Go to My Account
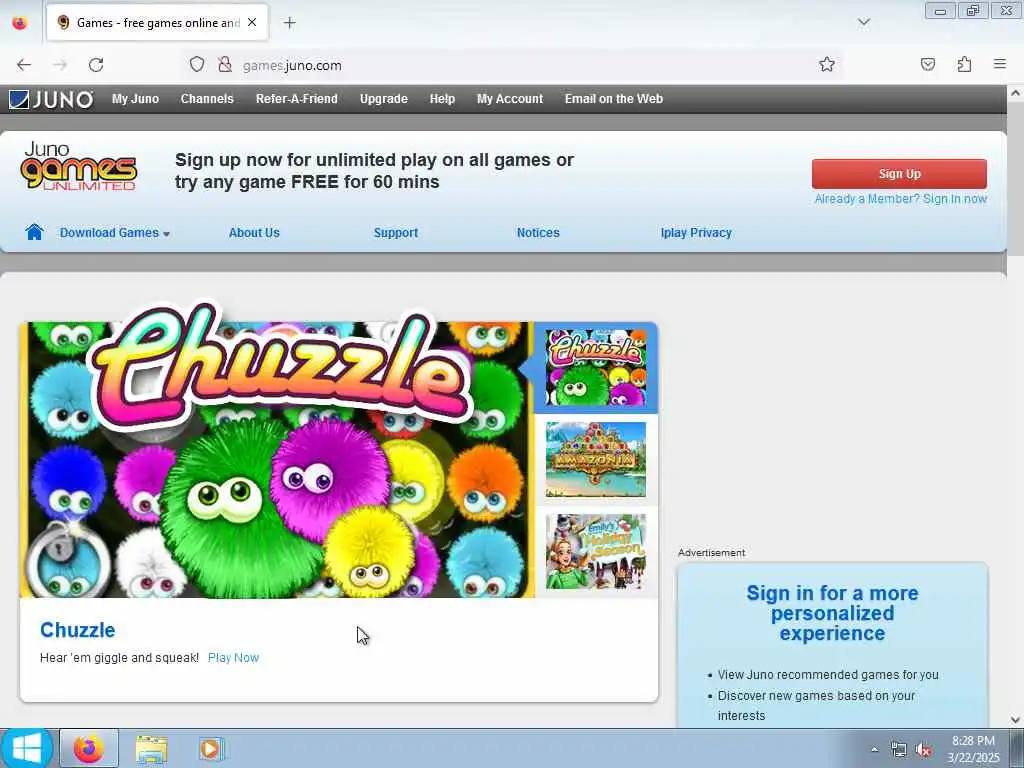 click(x=509, y=99)
